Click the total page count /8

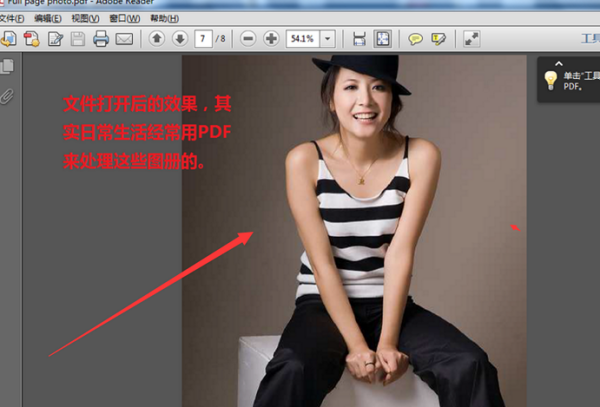coord(220,39)
